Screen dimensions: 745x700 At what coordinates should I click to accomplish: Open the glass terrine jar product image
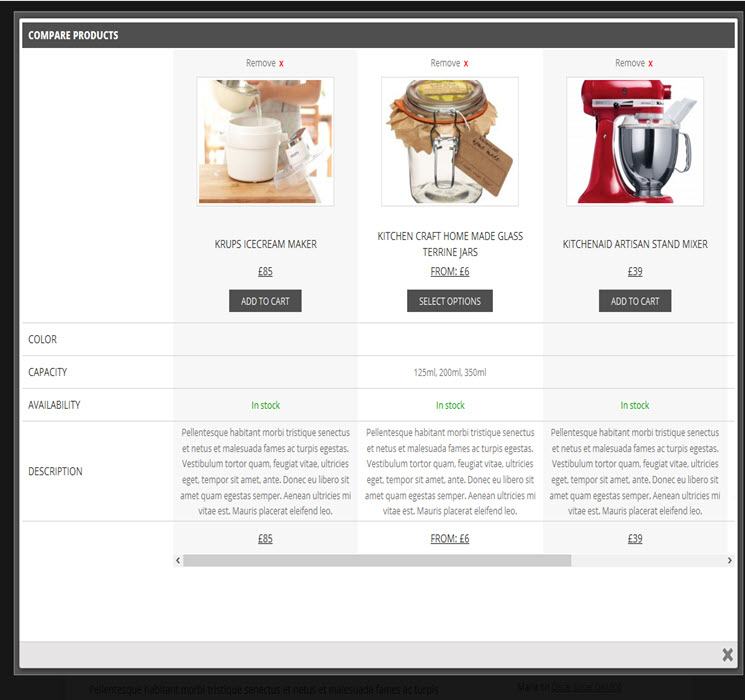(x=449, y=142)
